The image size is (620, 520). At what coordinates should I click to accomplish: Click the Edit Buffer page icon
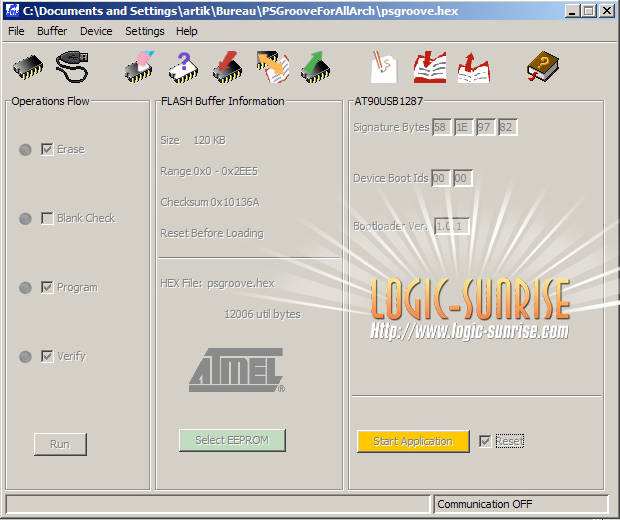pos(384,67)
